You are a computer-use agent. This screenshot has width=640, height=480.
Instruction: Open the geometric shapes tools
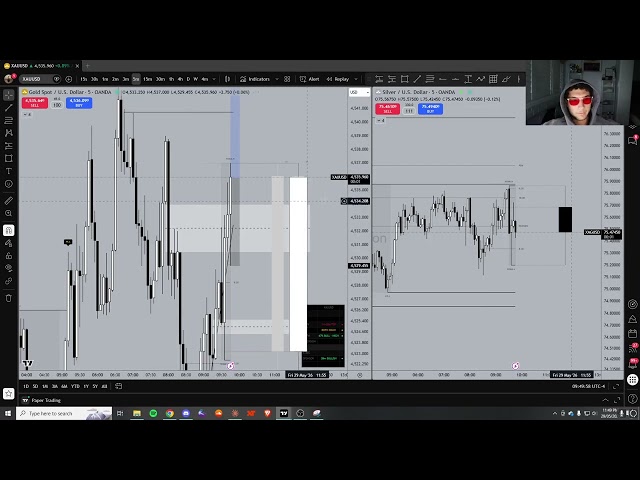click(x=9, y=158)
